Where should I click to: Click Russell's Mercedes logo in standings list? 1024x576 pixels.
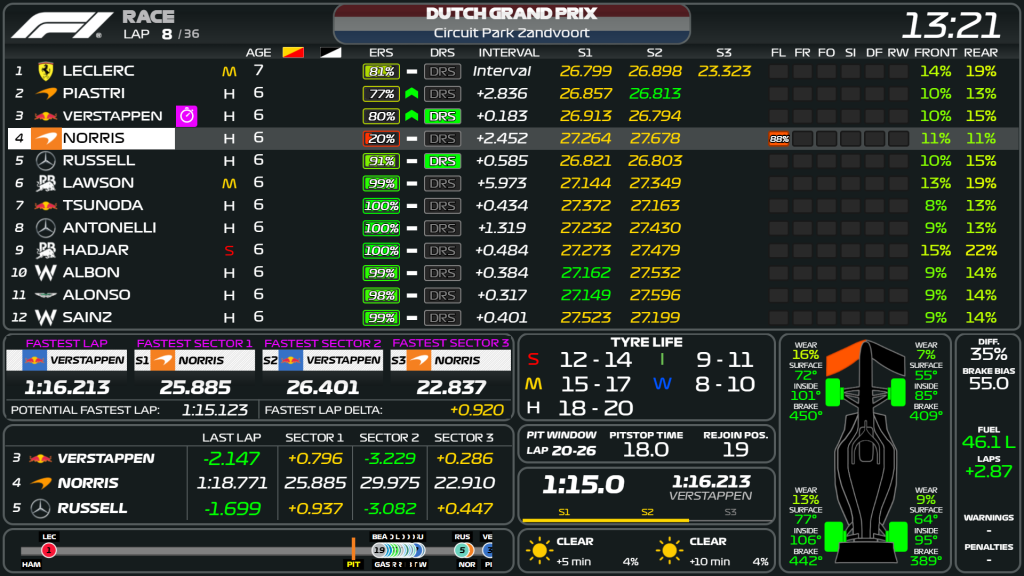45,161
